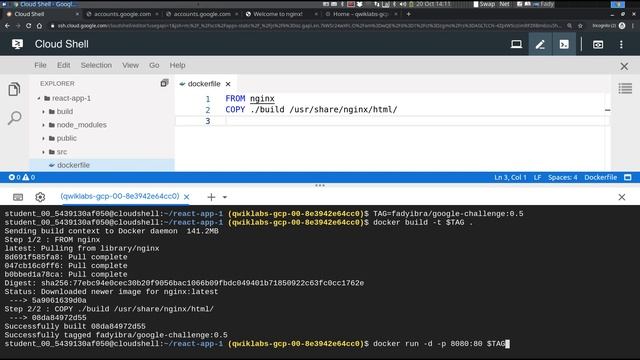Go back in the browser

click(x=7, y=26)
